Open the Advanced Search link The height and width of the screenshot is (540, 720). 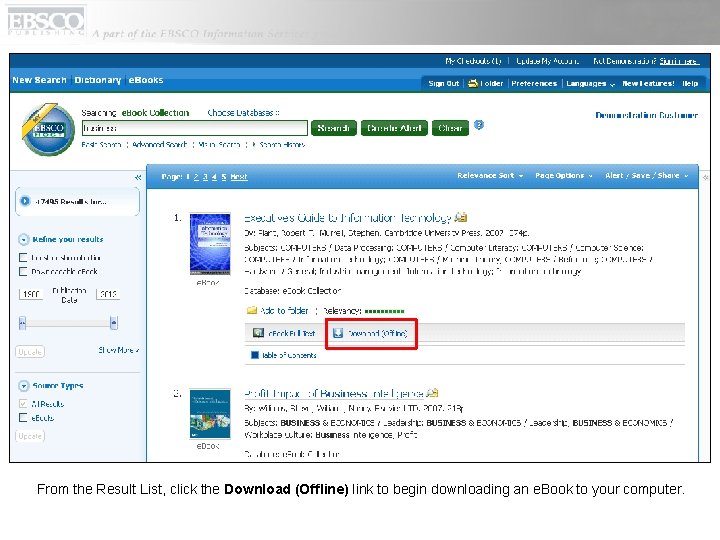(159, 145)
